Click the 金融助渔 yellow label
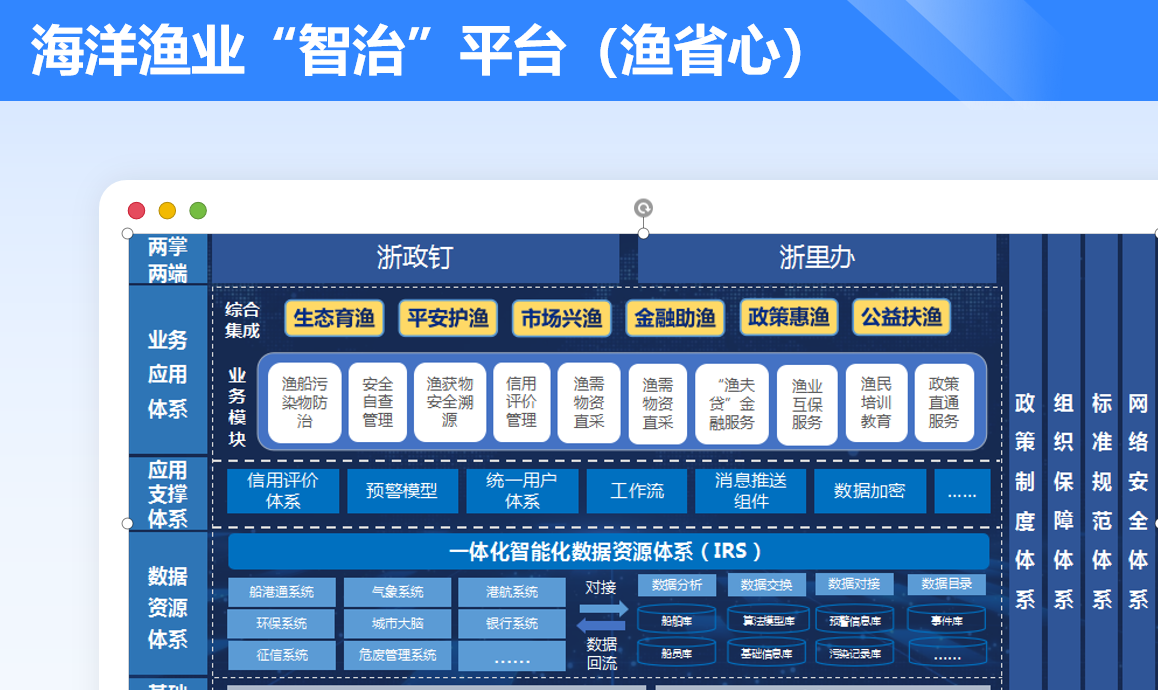 tap(675, 318)
